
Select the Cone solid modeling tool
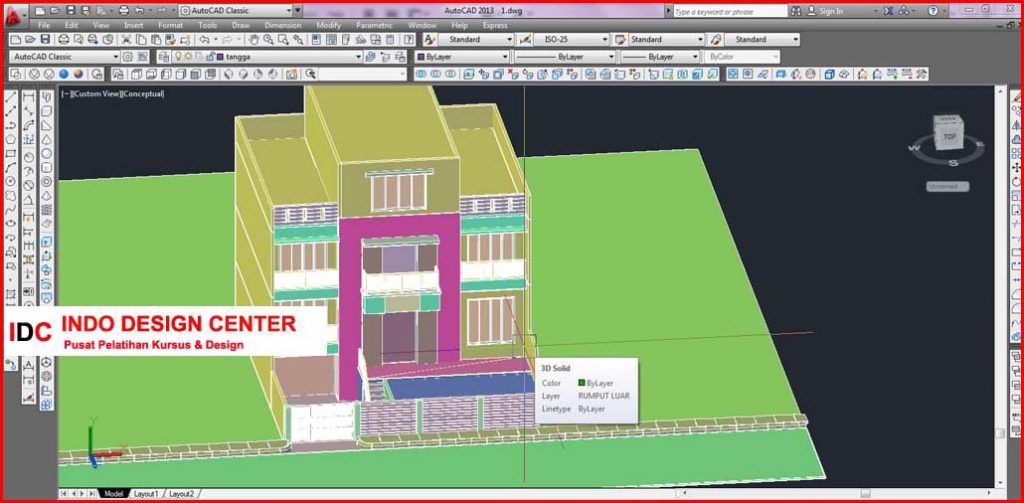click(47, 139)
